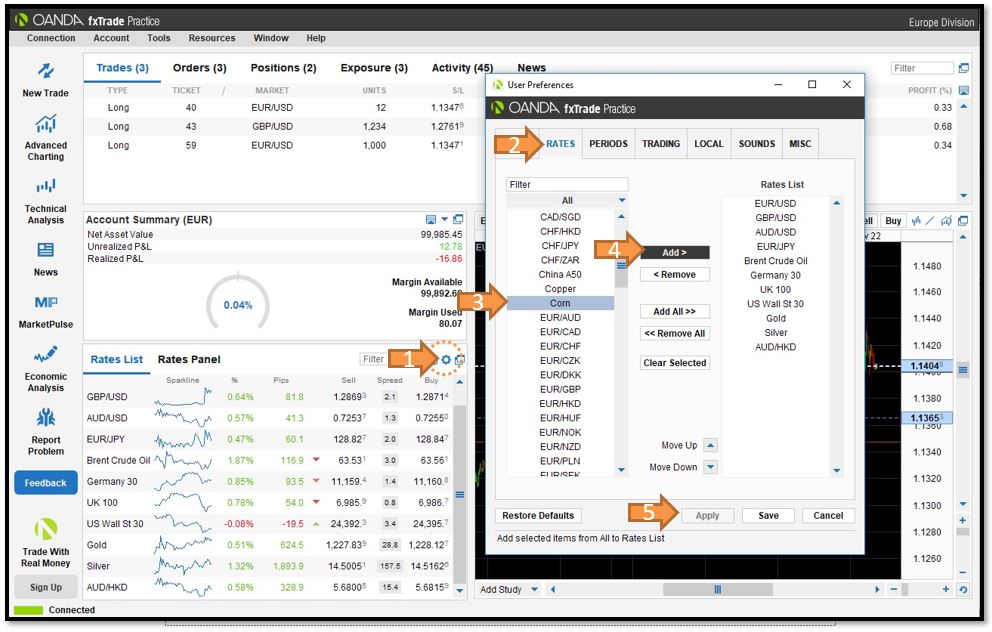Open the Window menu
The image size is (992, 632).
click(x=271, y=38)
